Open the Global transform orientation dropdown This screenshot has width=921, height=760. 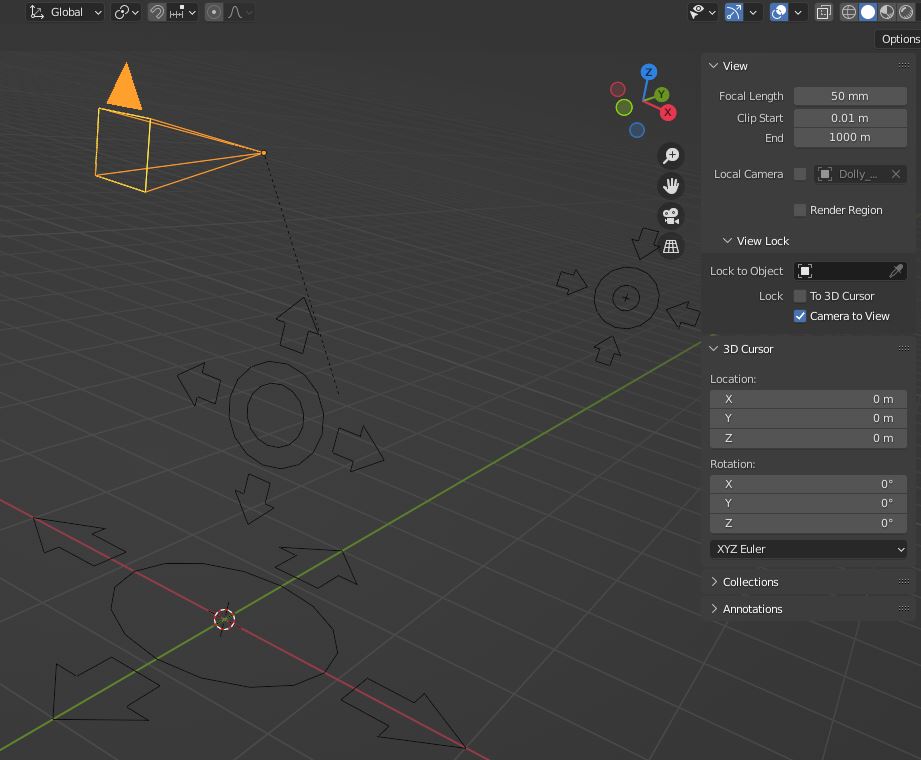coord(64,12)
